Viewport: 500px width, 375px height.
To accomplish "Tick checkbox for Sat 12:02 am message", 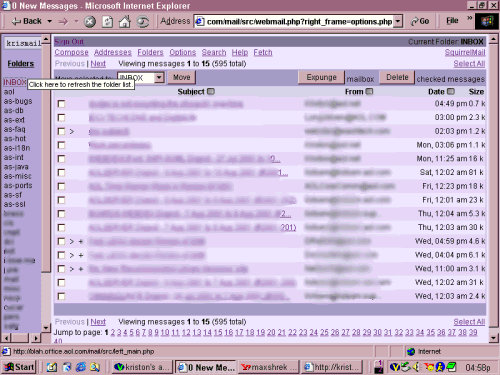I will [61, 173].
